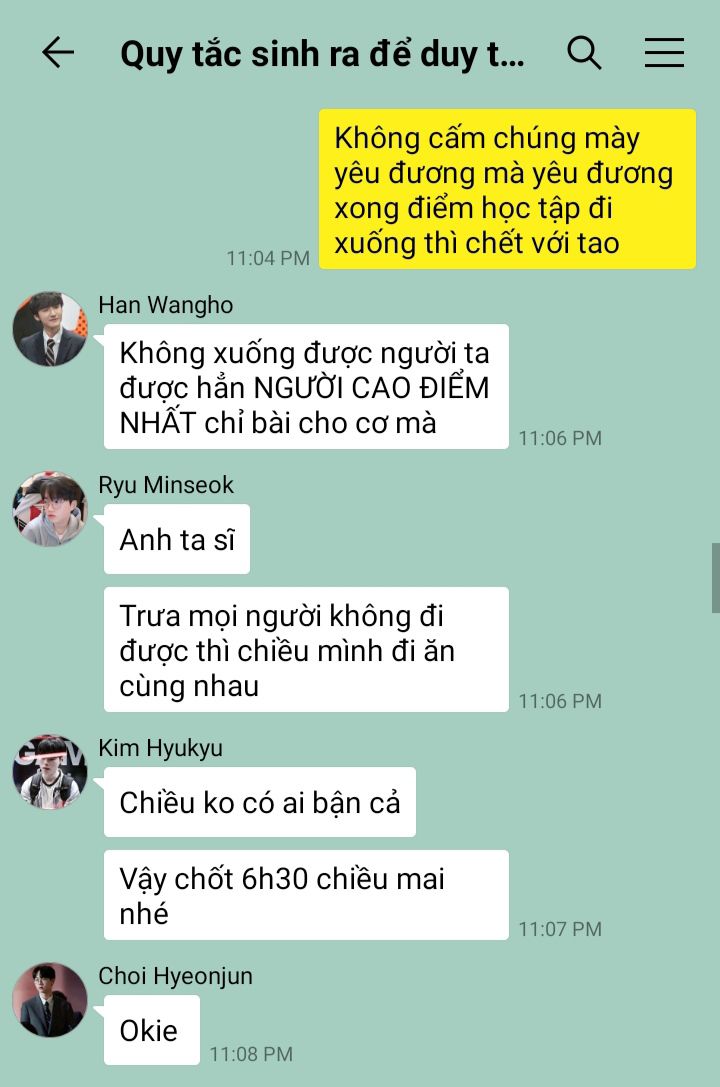
Task: Select the 'Anh ta sĩ' message bubble
Action: [177, 539]
